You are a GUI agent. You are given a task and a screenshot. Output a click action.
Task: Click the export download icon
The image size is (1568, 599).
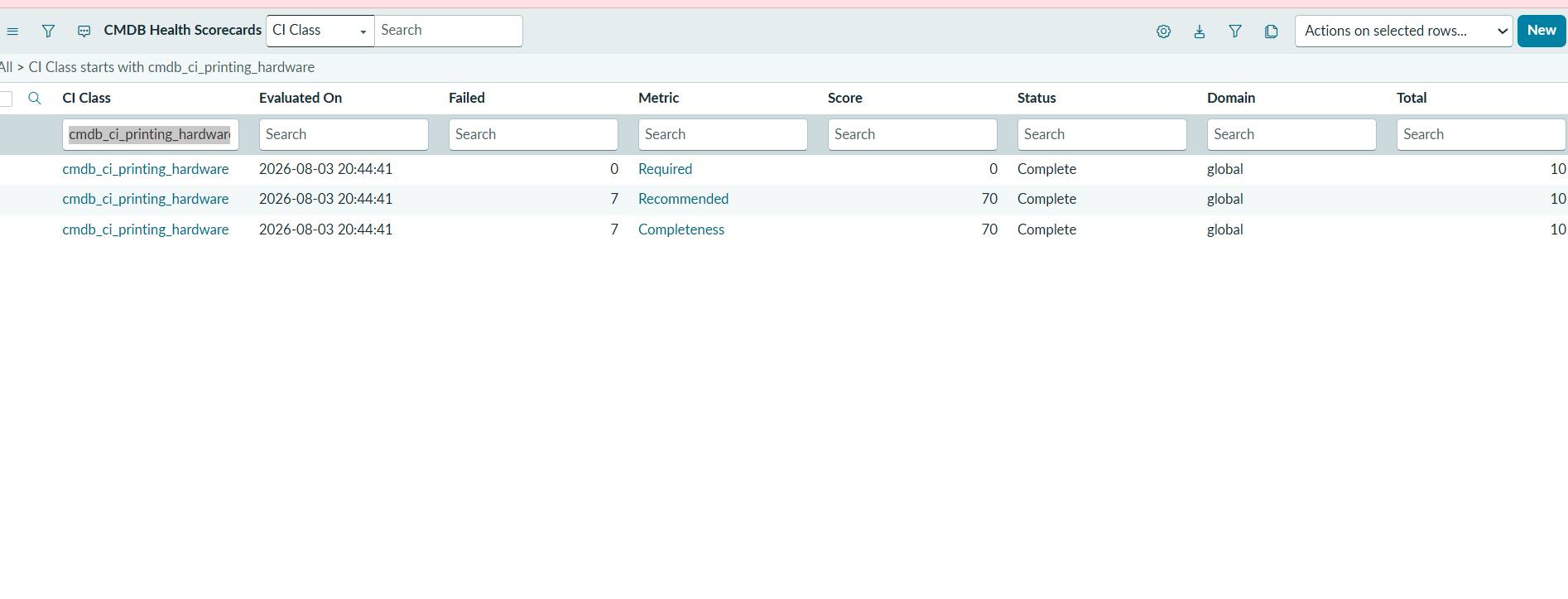tap(1199, 31)
